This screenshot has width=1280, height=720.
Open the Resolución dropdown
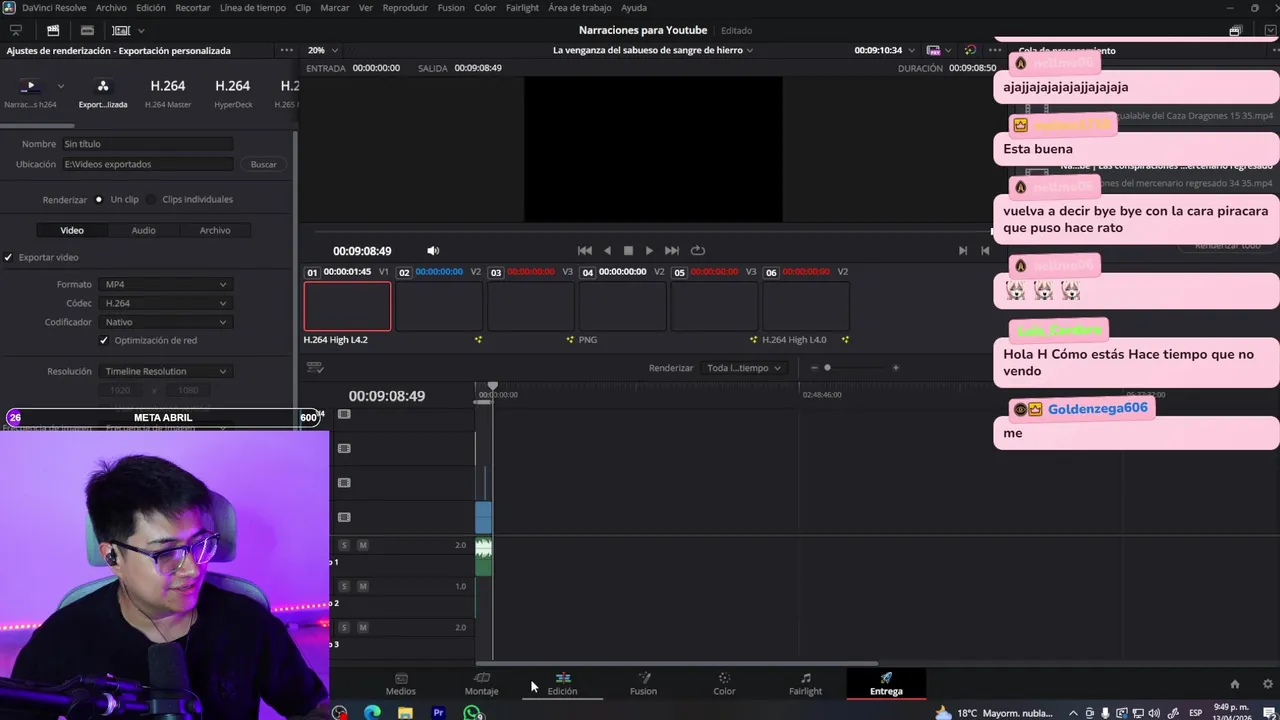pyautogui.click(x=166, y=371)
